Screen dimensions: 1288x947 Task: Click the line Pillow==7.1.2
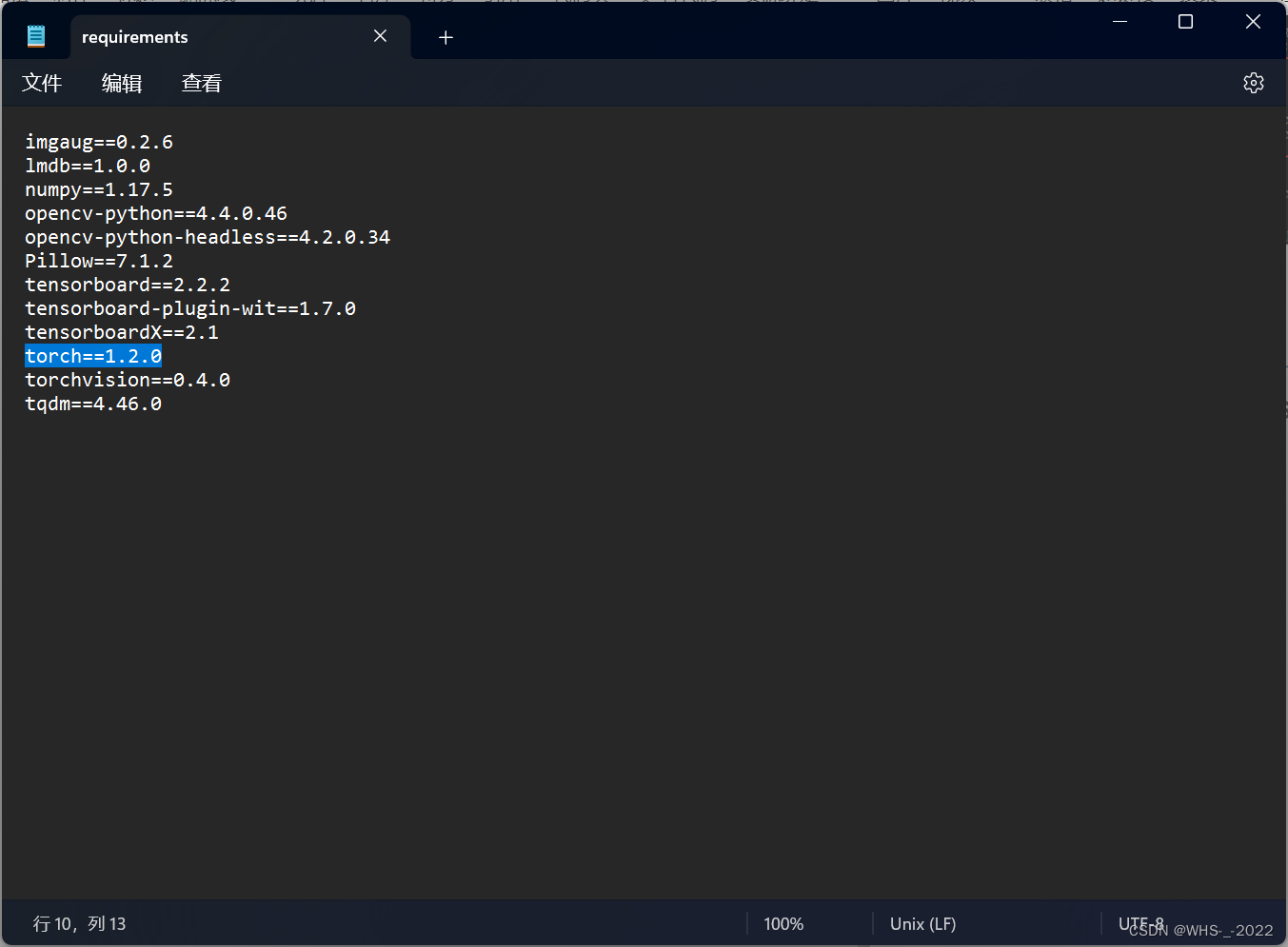[99, 261]
